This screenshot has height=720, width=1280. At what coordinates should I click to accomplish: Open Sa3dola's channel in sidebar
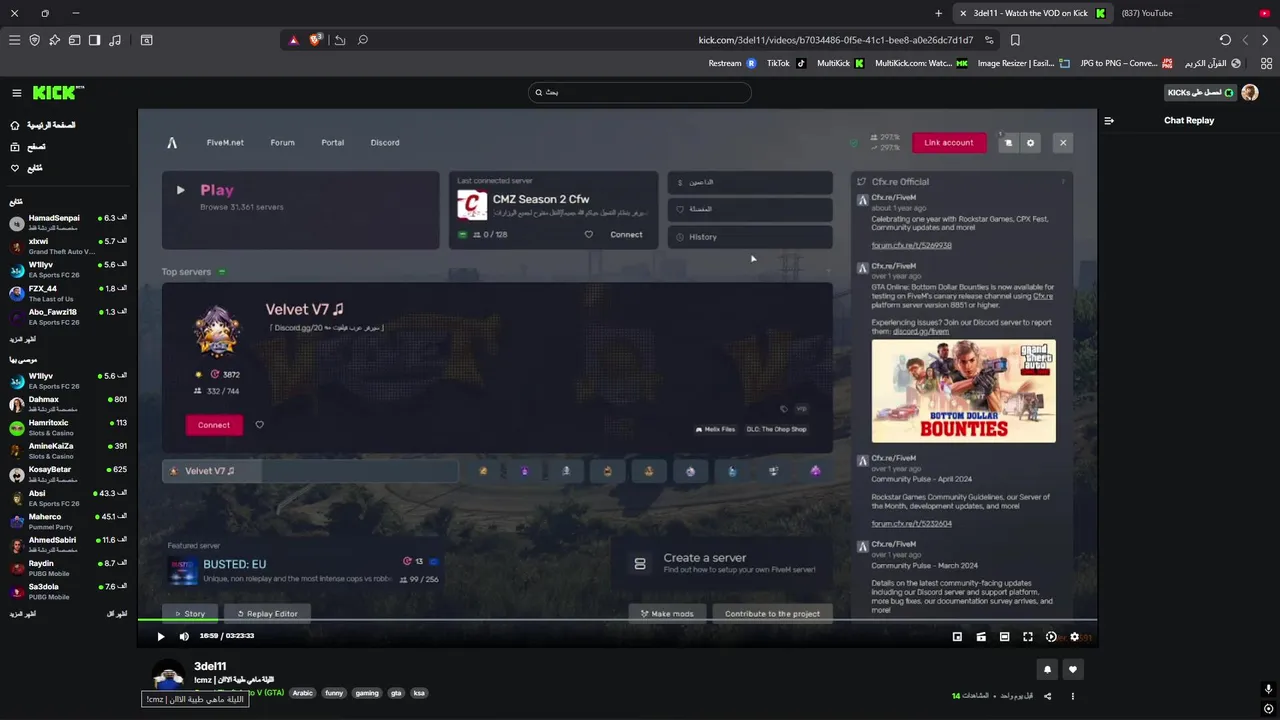(x=68, y=591)
